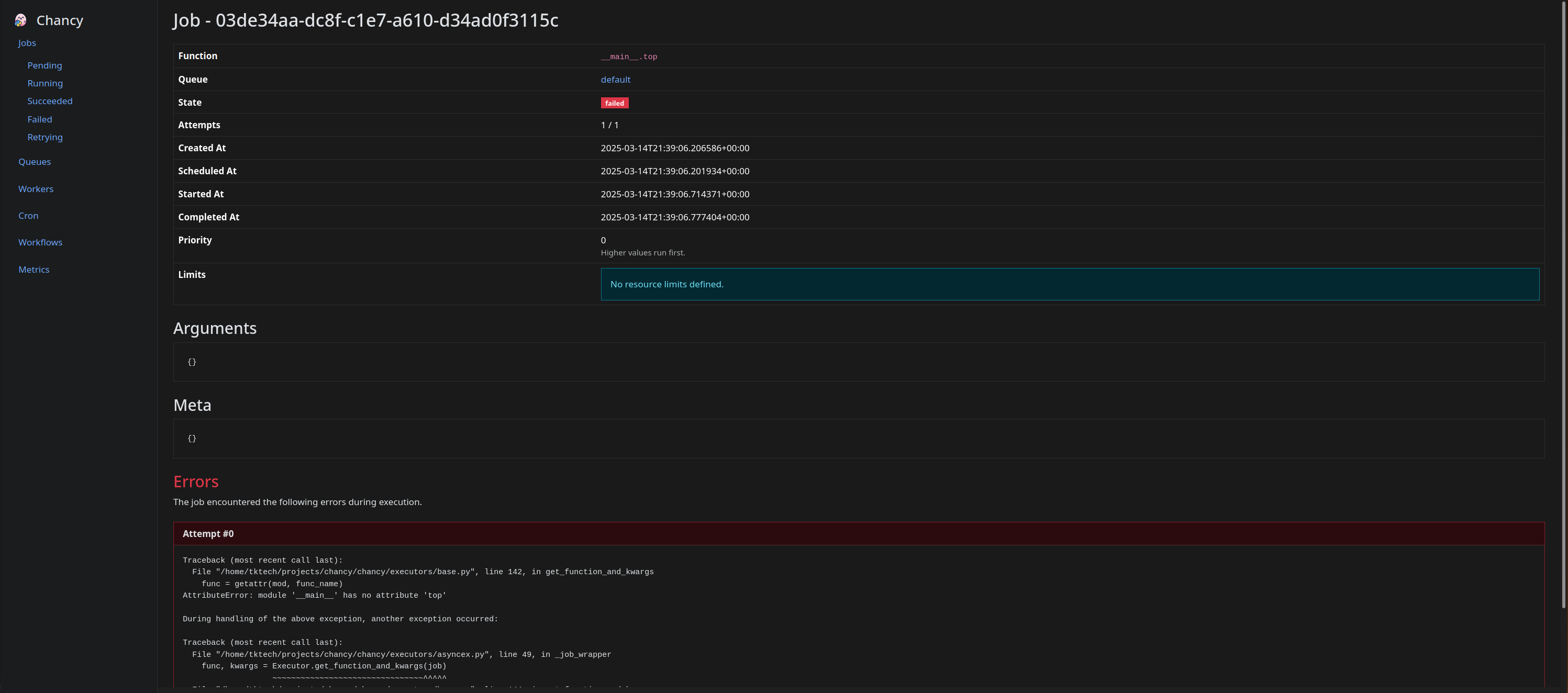1568x693 pixels.
Task: Click the 'Higher values run first.' hint
Action: (643, 253)
